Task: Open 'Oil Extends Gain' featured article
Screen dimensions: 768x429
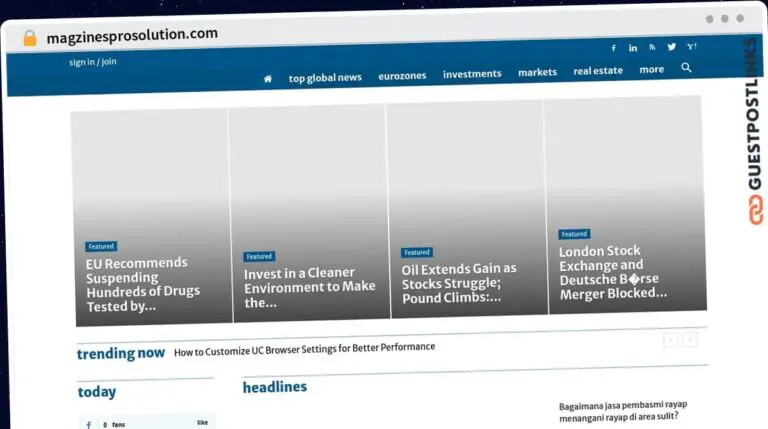Action: 459,283
